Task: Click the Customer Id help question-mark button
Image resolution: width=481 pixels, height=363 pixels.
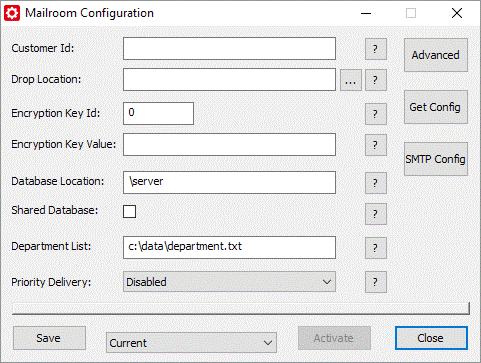Action: (376, 49)
